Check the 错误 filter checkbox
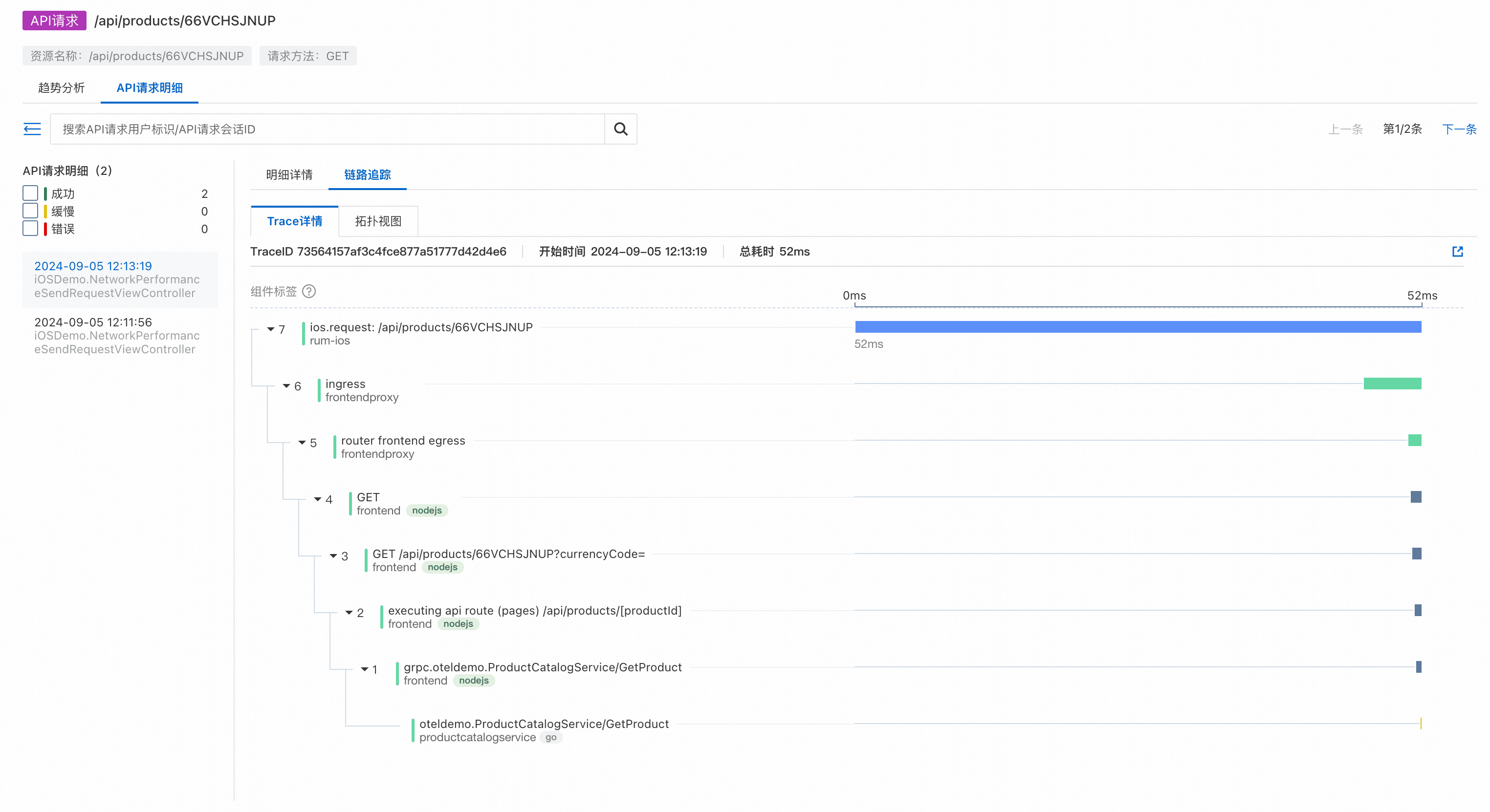The image size is (1490, 812). pyautogui.click(x=30, y=229)
